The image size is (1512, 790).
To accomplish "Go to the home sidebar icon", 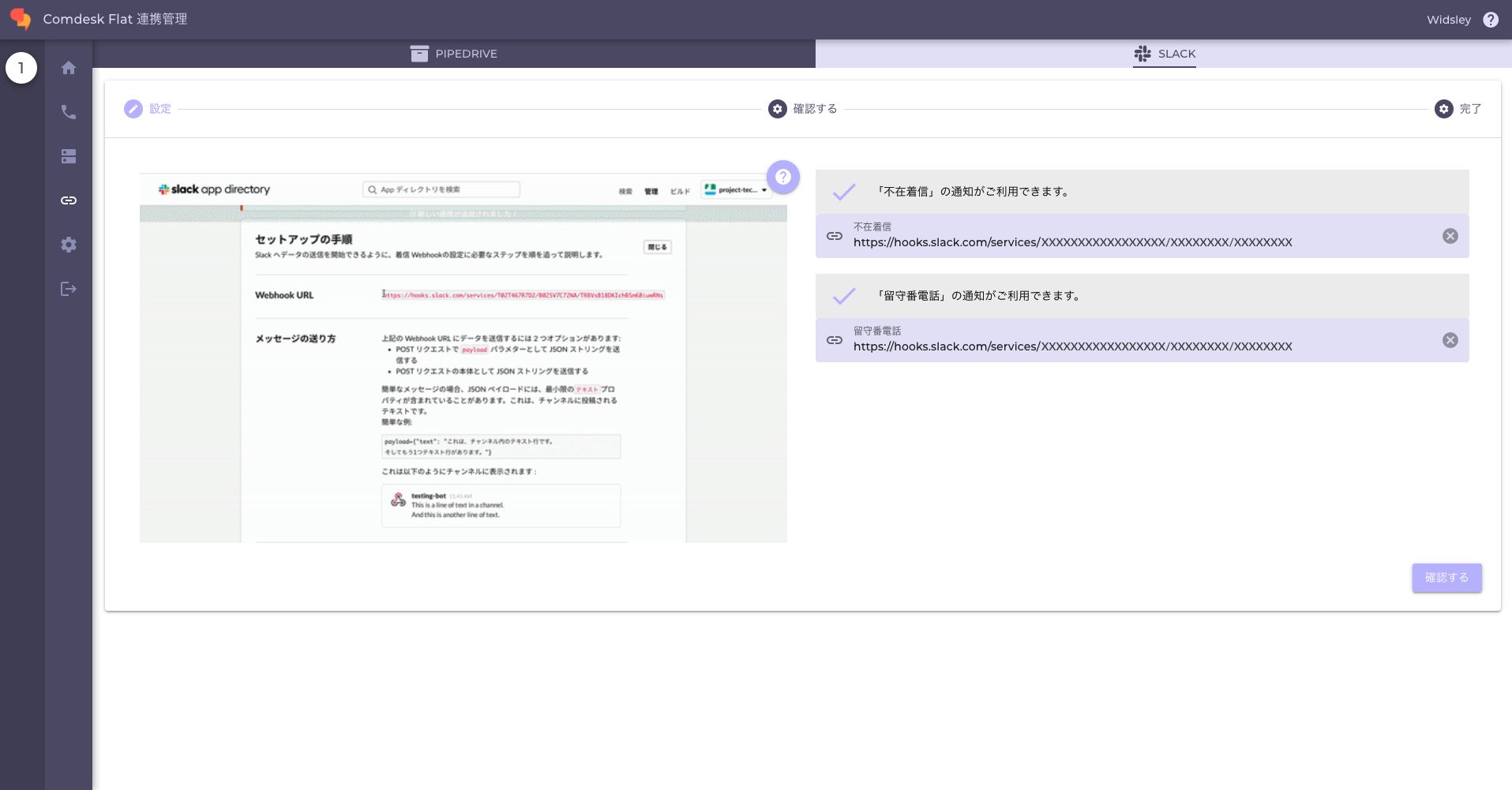I will click(69, 68).
